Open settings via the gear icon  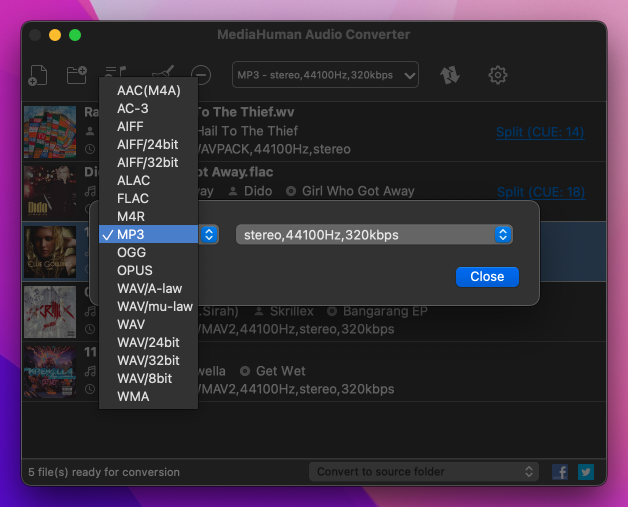(498, 75)
